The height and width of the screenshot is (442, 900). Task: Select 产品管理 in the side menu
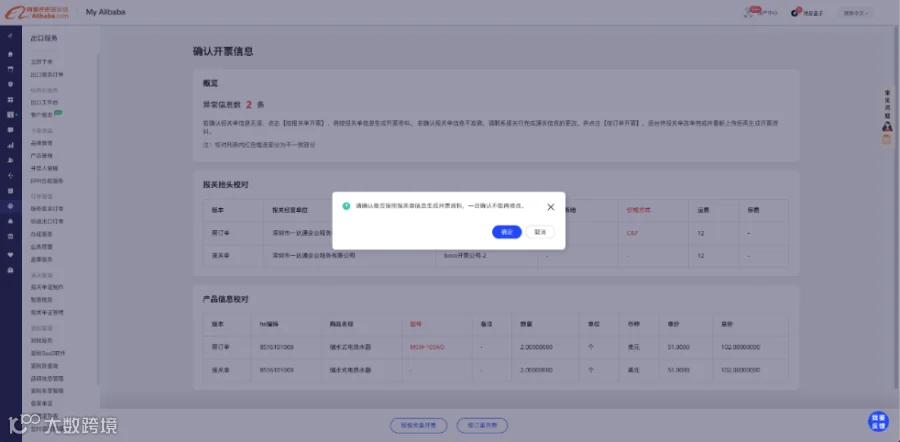(x=41, y=156)
